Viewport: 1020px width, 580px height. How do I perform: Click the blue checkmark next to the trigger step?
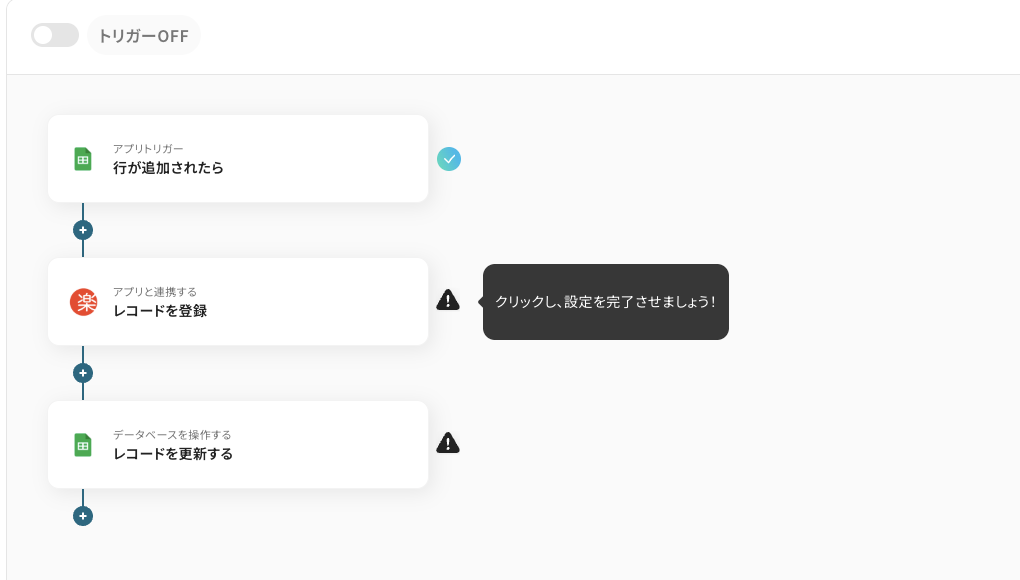click(x=449, y=158)
